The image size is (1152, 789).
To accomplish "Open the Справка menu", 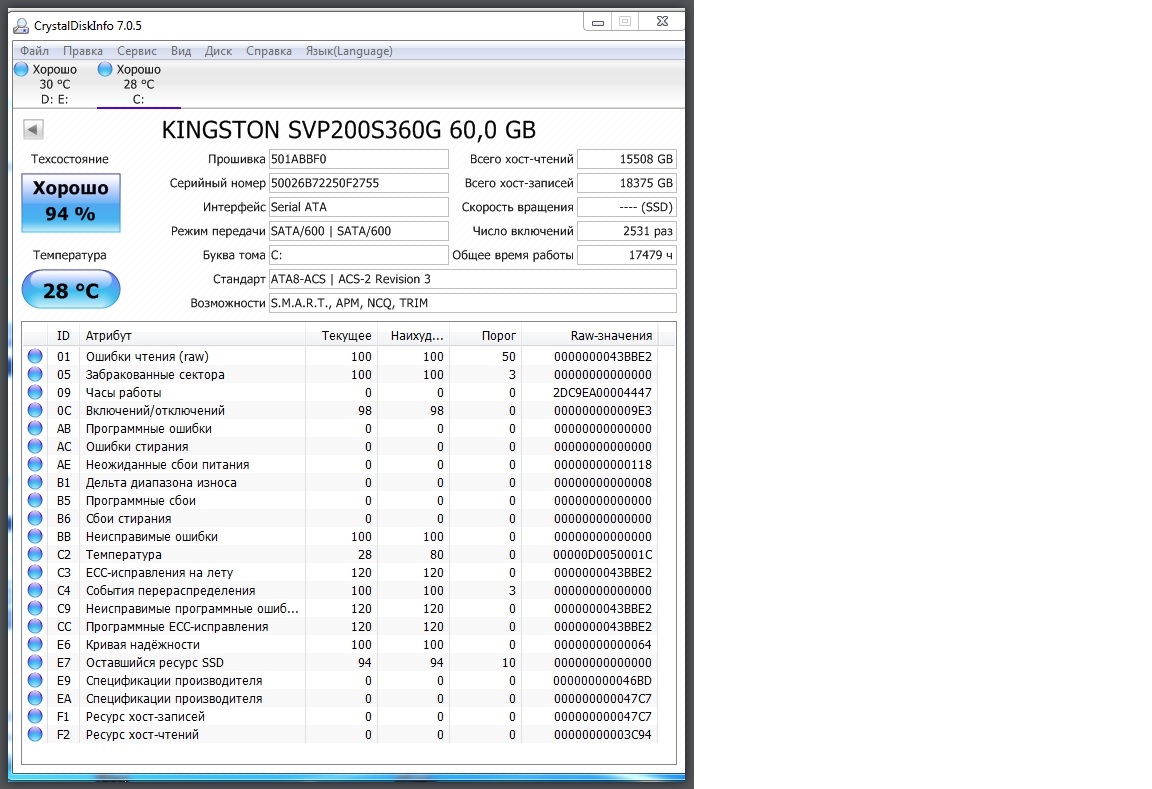I will tap(269, 51).
